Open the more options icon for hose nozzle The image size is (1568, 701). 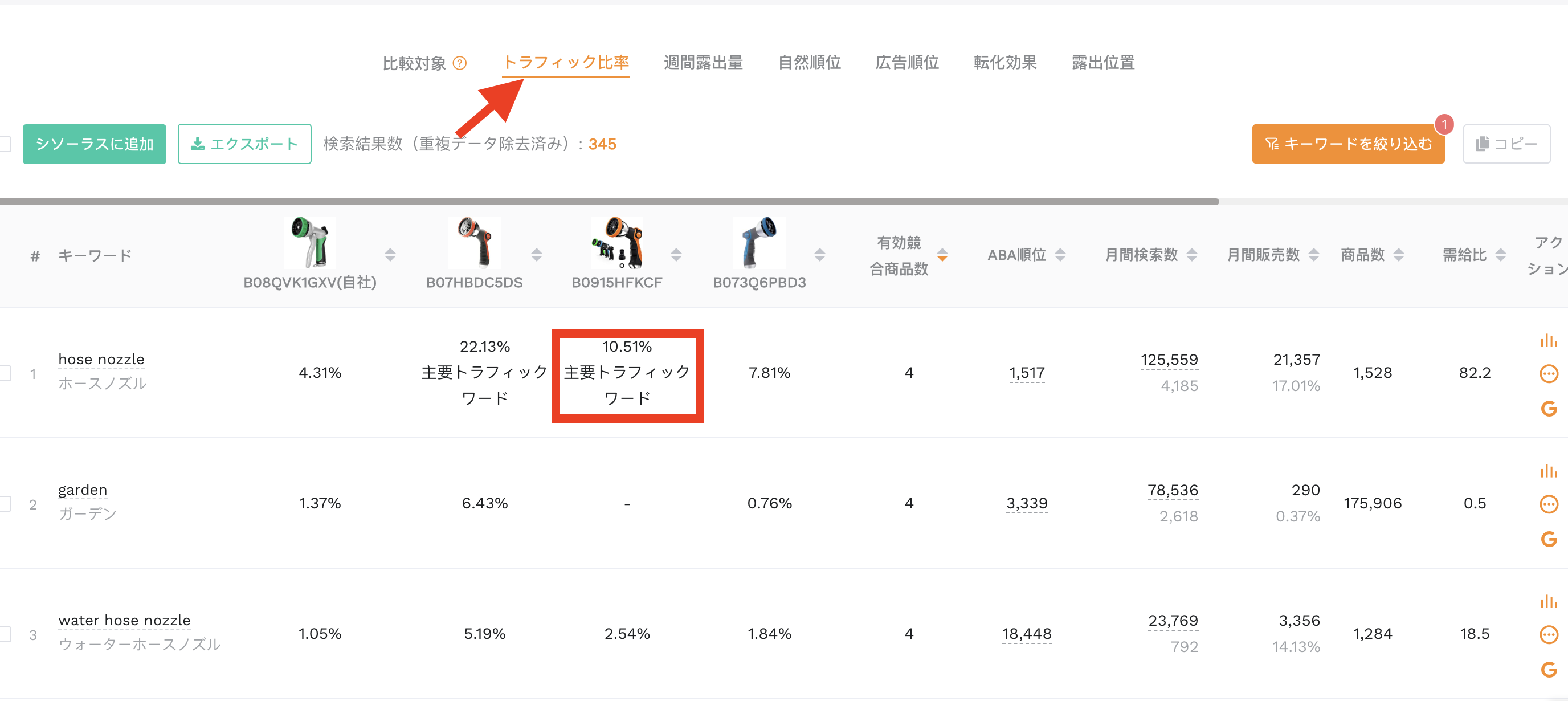point(1549,373)
